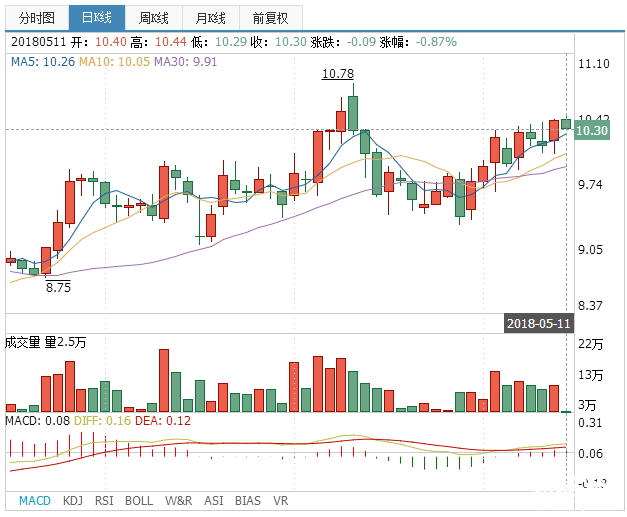
Task: Select the MACD indicator
Action: [35, 501]
